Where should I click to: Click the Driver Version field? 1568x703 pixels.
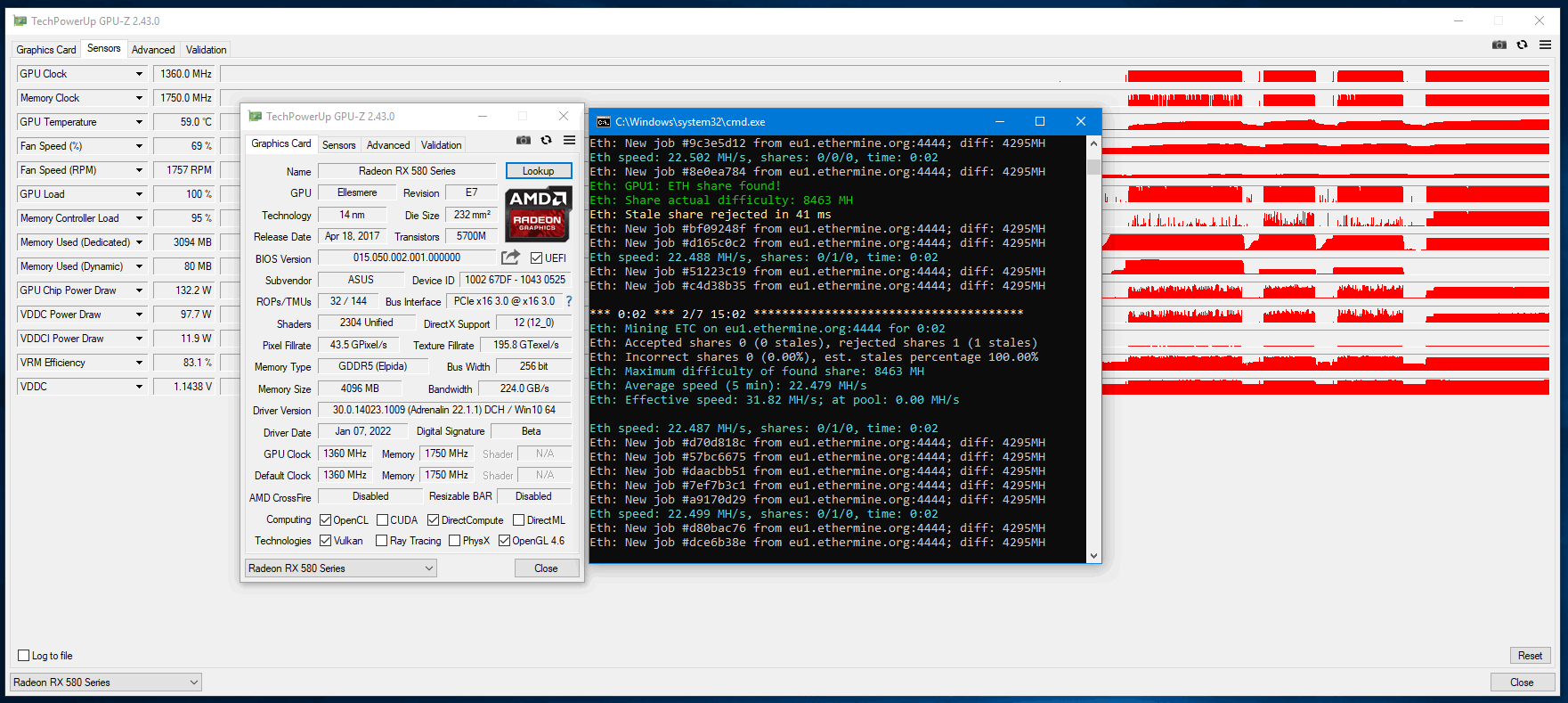[444, 410]
